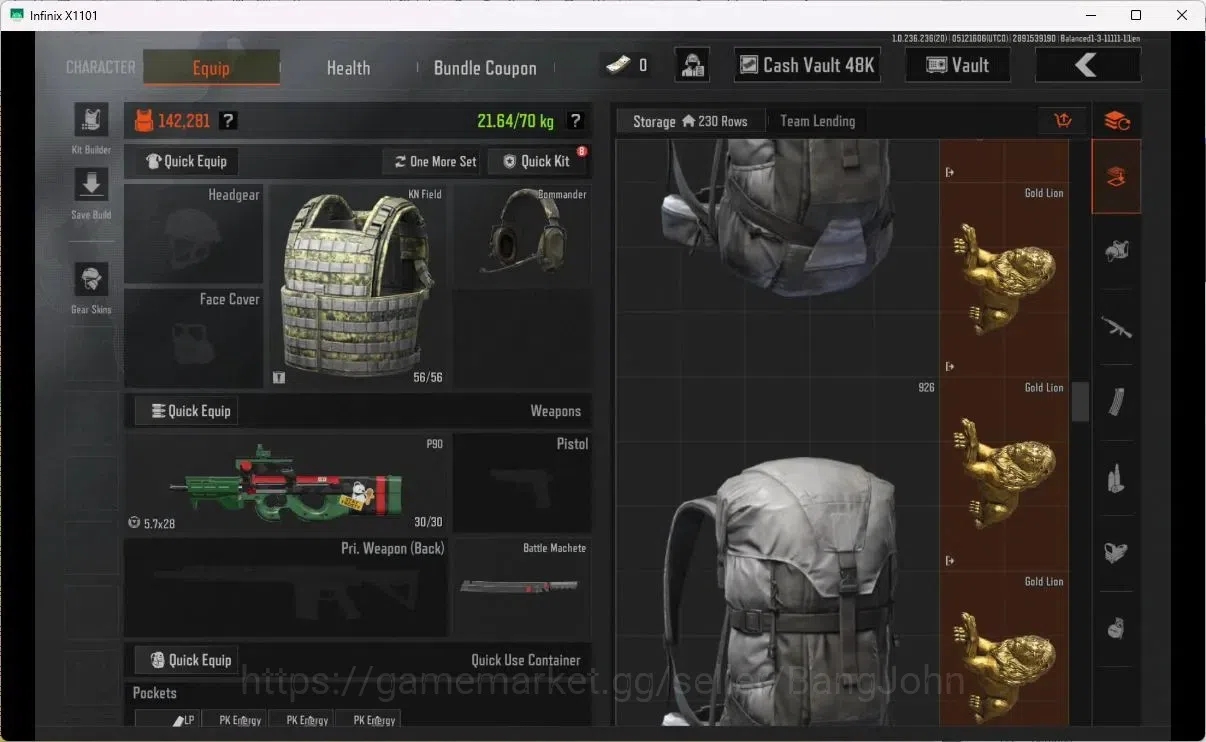This screenshot has height=742, width=1206.
Task: Click the help icon next to 142,281
Action: 229,121
